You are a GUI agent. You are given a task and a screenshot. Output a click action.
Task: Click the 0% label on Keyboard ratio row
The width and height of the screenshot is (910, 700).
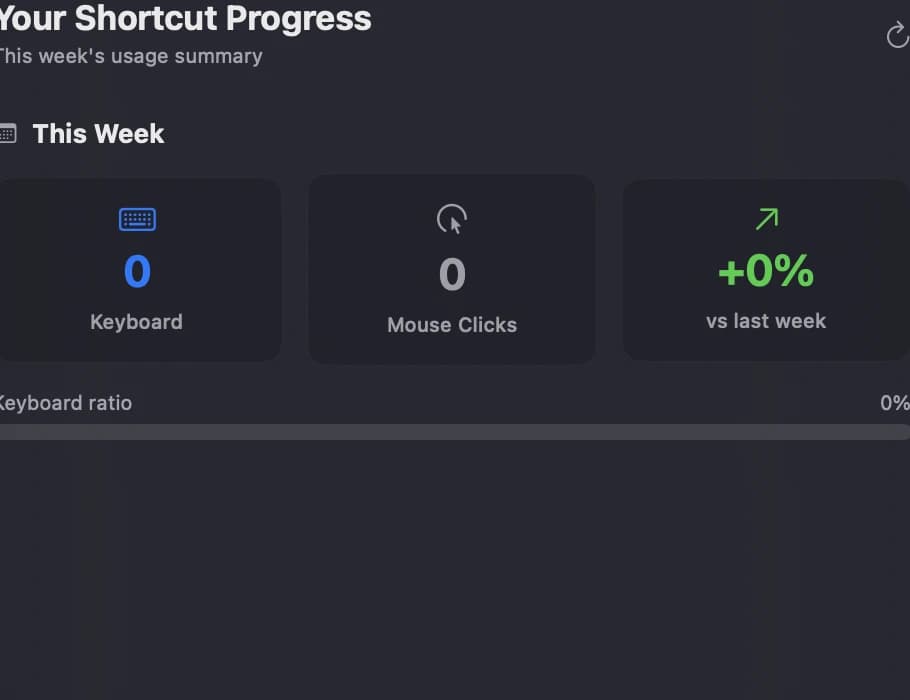[x=894, y=402]
